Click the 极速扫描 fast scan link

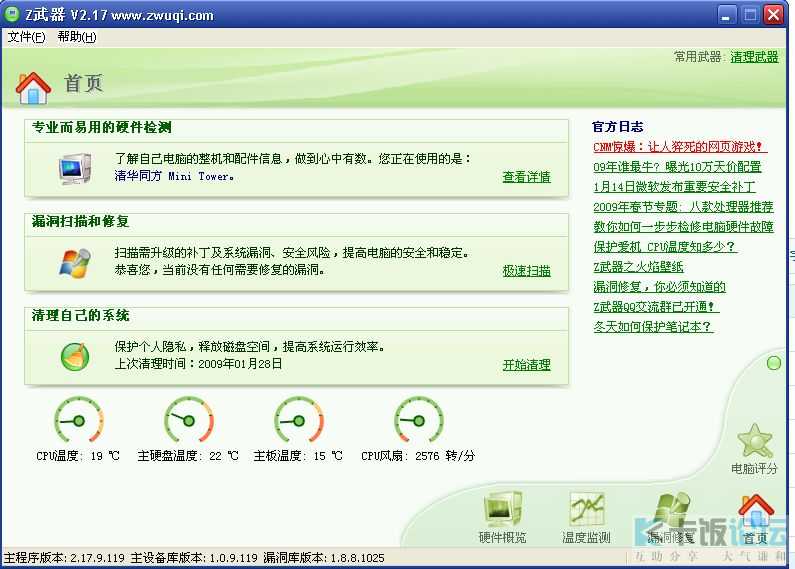click(526, 271)
